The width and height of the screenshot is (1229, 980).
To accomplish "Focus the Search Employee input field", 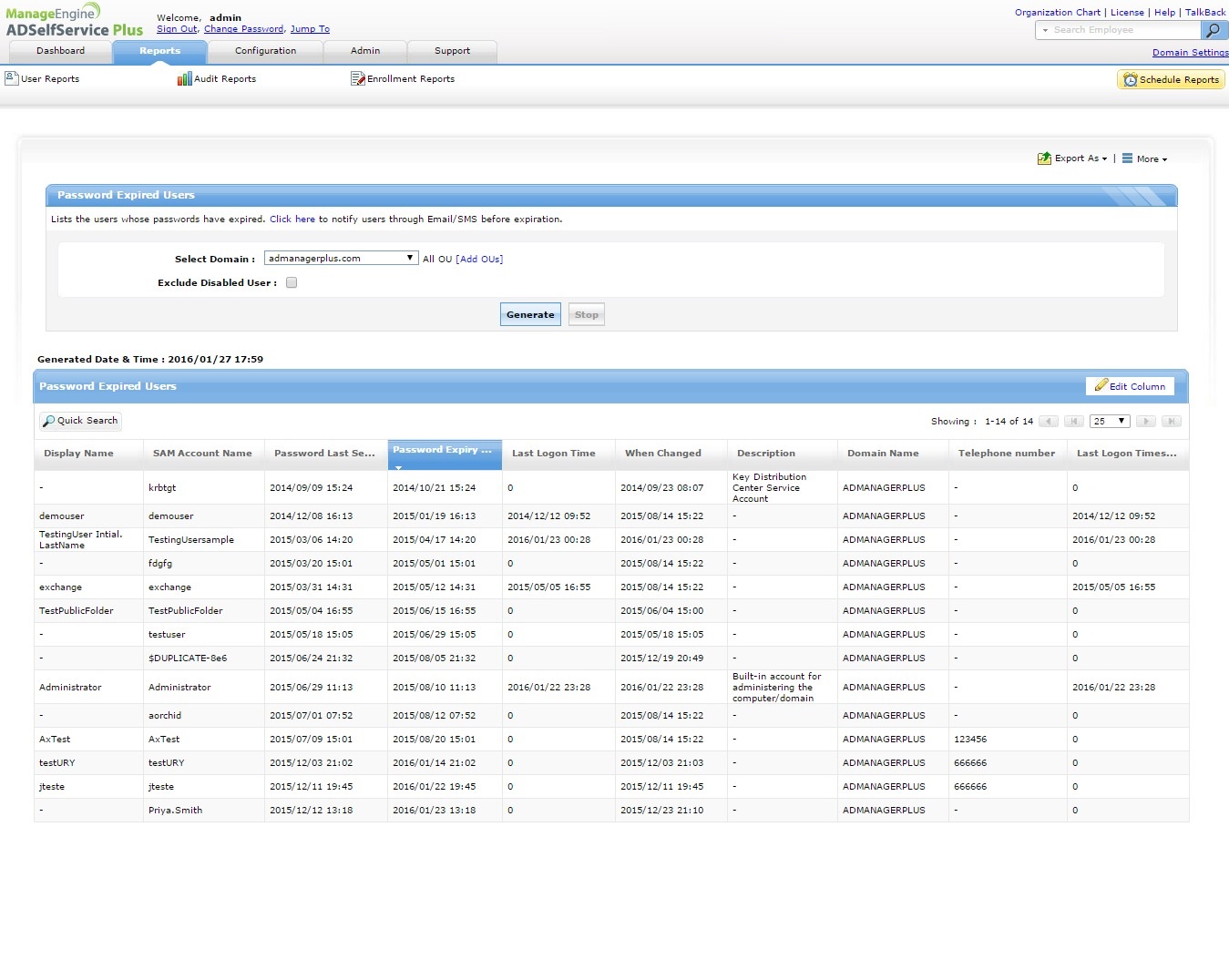I will click(x=1125, y=30).
